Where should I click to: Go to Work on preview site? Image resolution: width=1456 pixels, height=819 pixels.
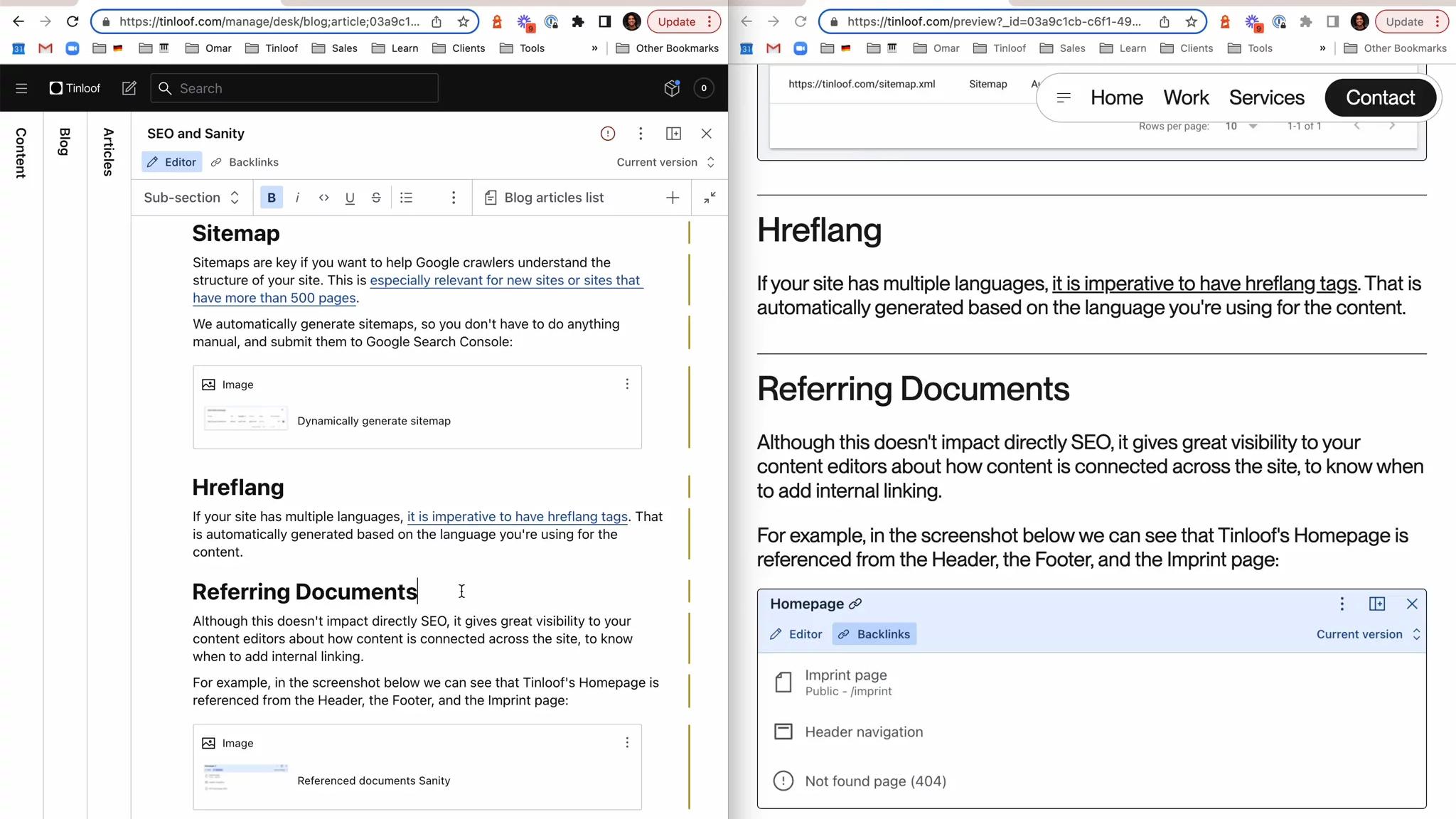coord(1186,97)
